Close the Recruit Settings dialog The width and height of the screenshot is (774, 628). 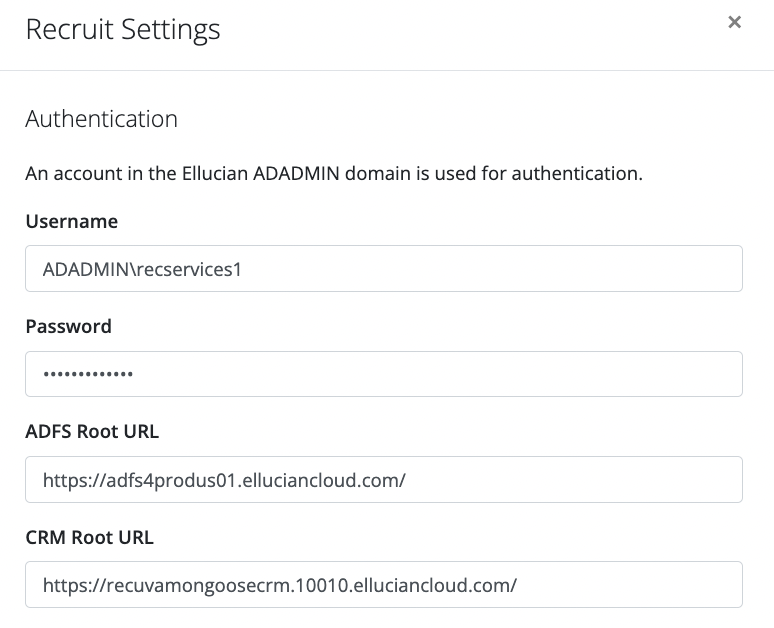coord(734,22)
